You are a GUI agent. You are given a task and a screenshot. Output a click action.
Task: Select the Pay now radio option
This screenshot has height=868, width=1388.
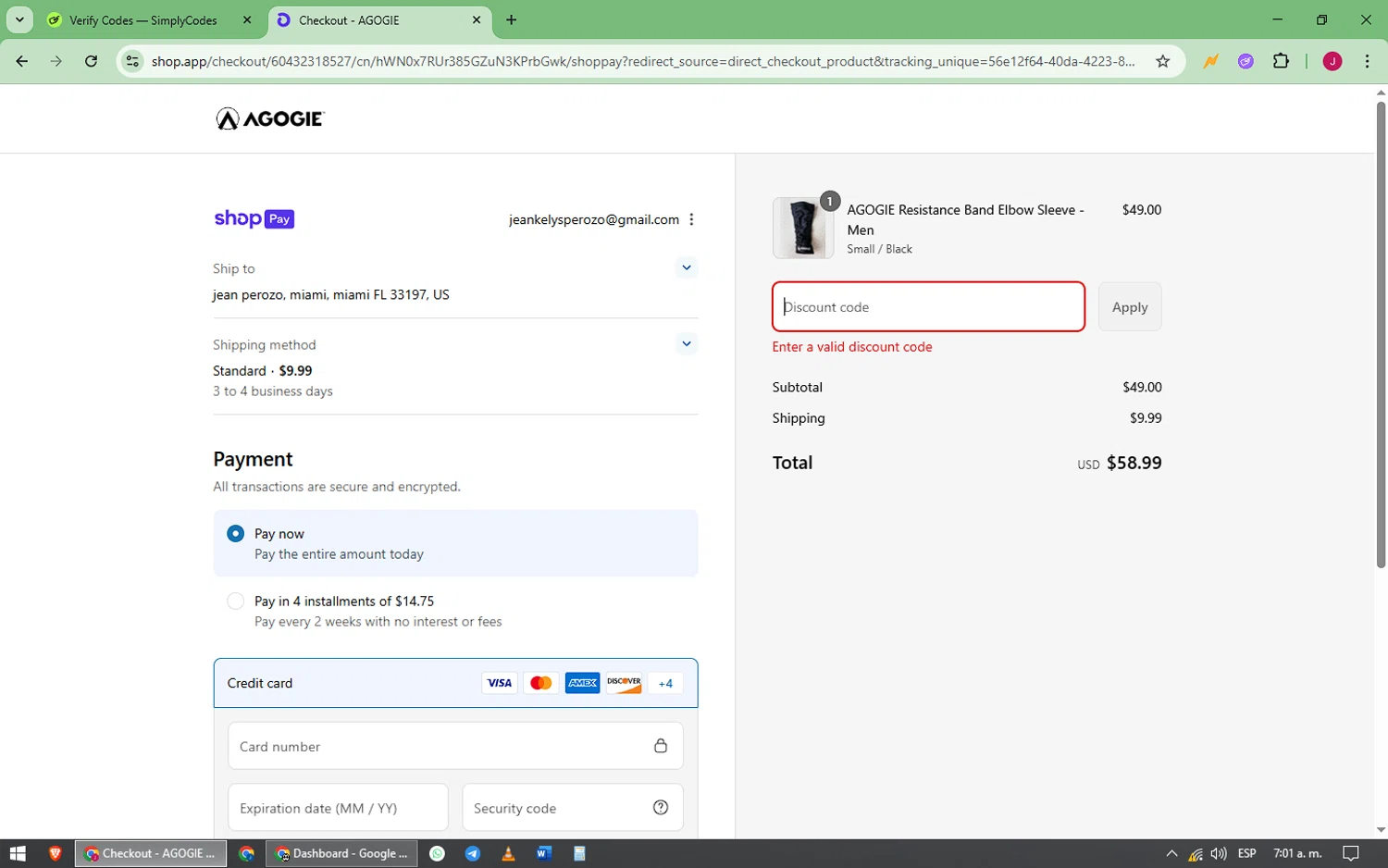236,534
